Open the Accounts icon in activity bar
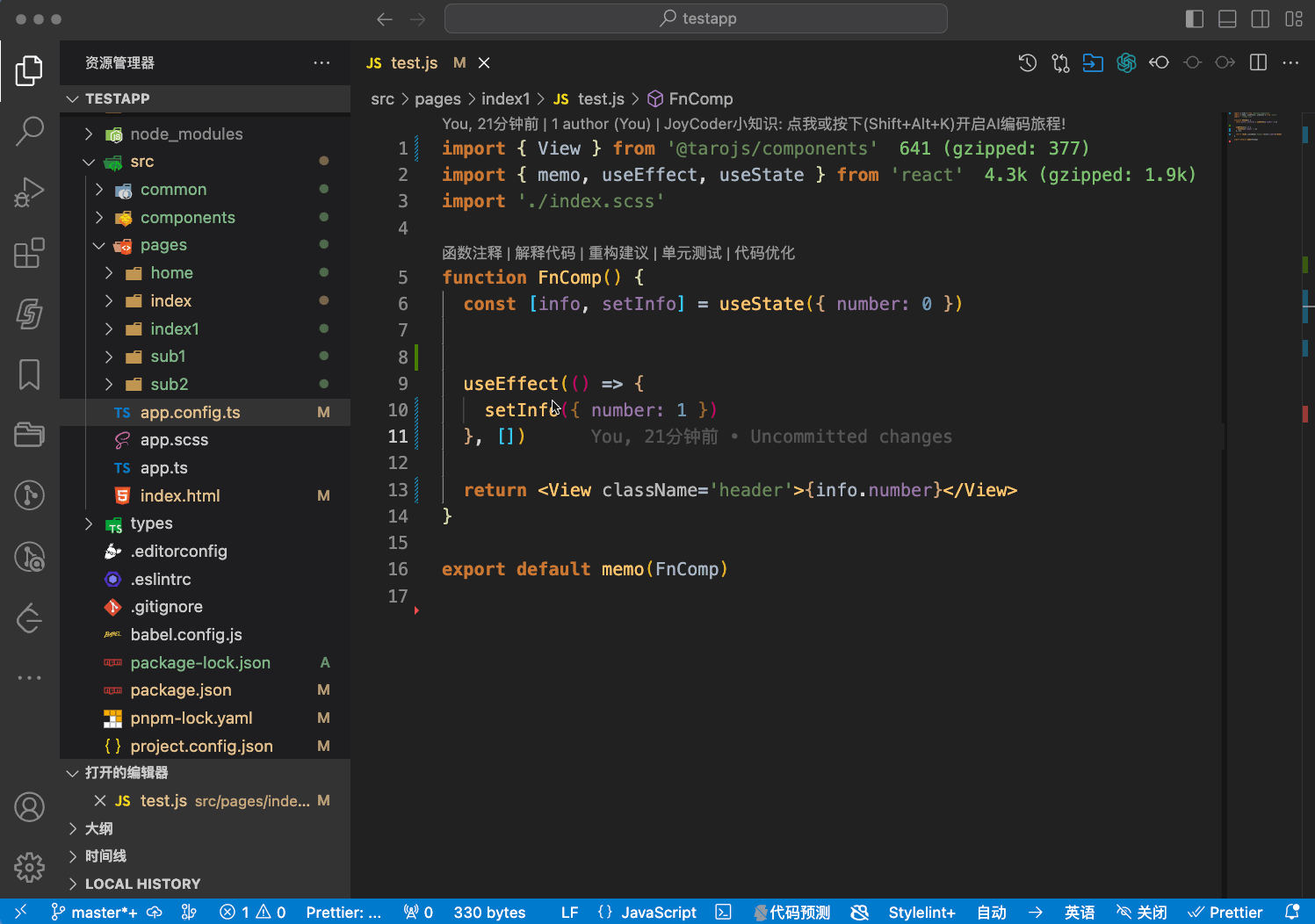 (29, 806)
